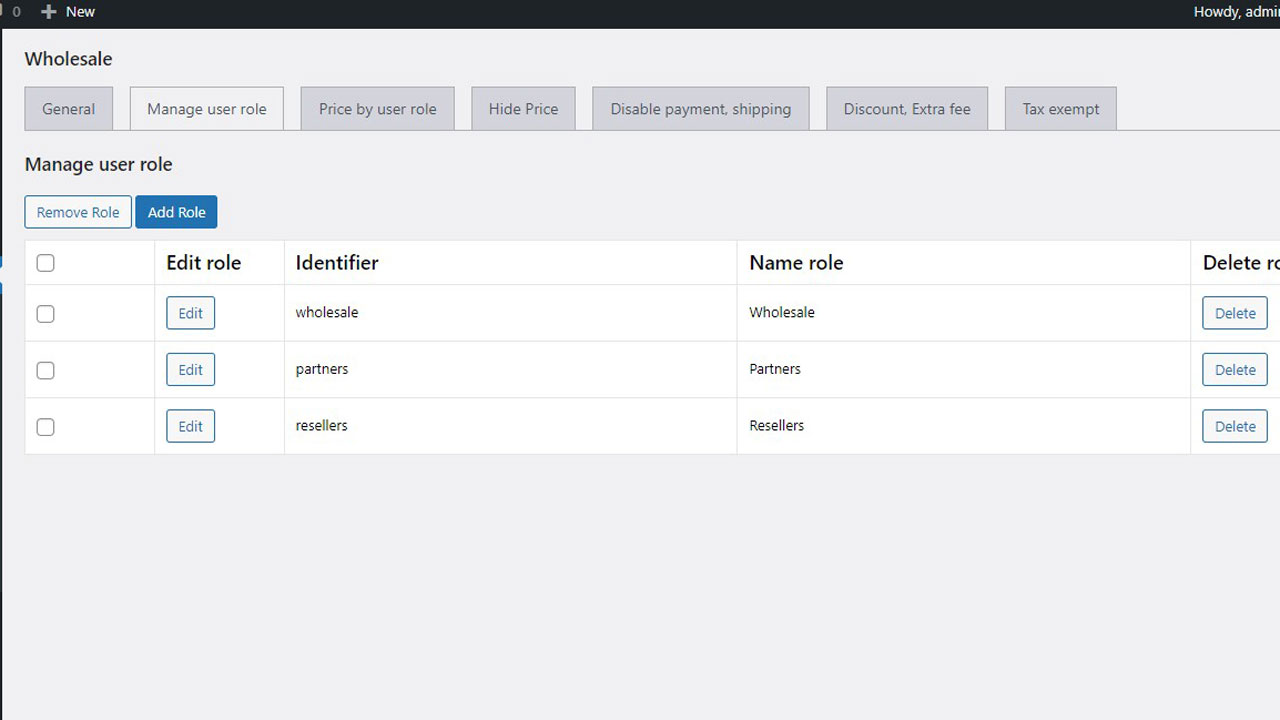
Task: Switch to Manage user role tab
Action: 207,109
